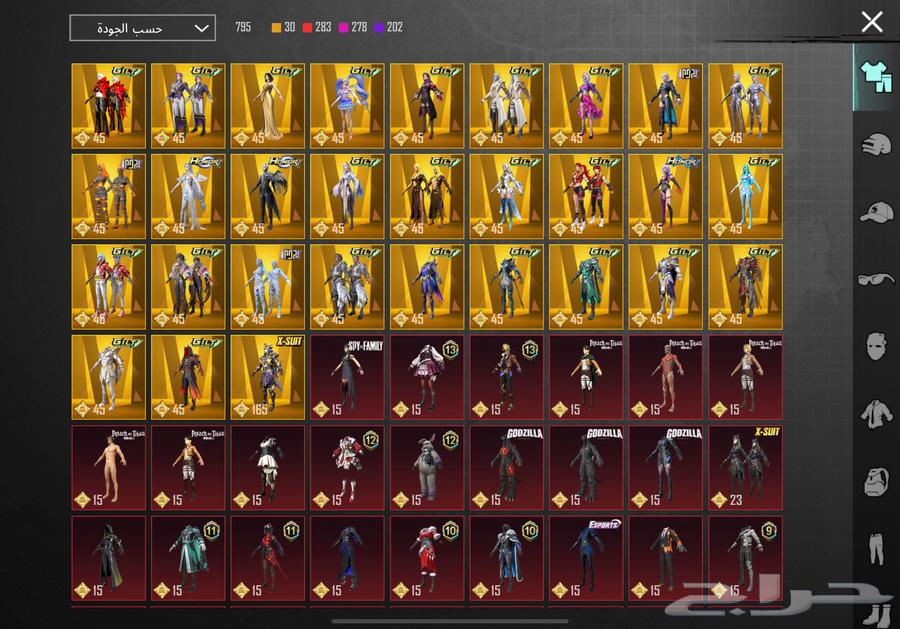Select the pink ruffled dress gold-tier outfit
This screenshot has height=629, width=900.
pos(586,106)
